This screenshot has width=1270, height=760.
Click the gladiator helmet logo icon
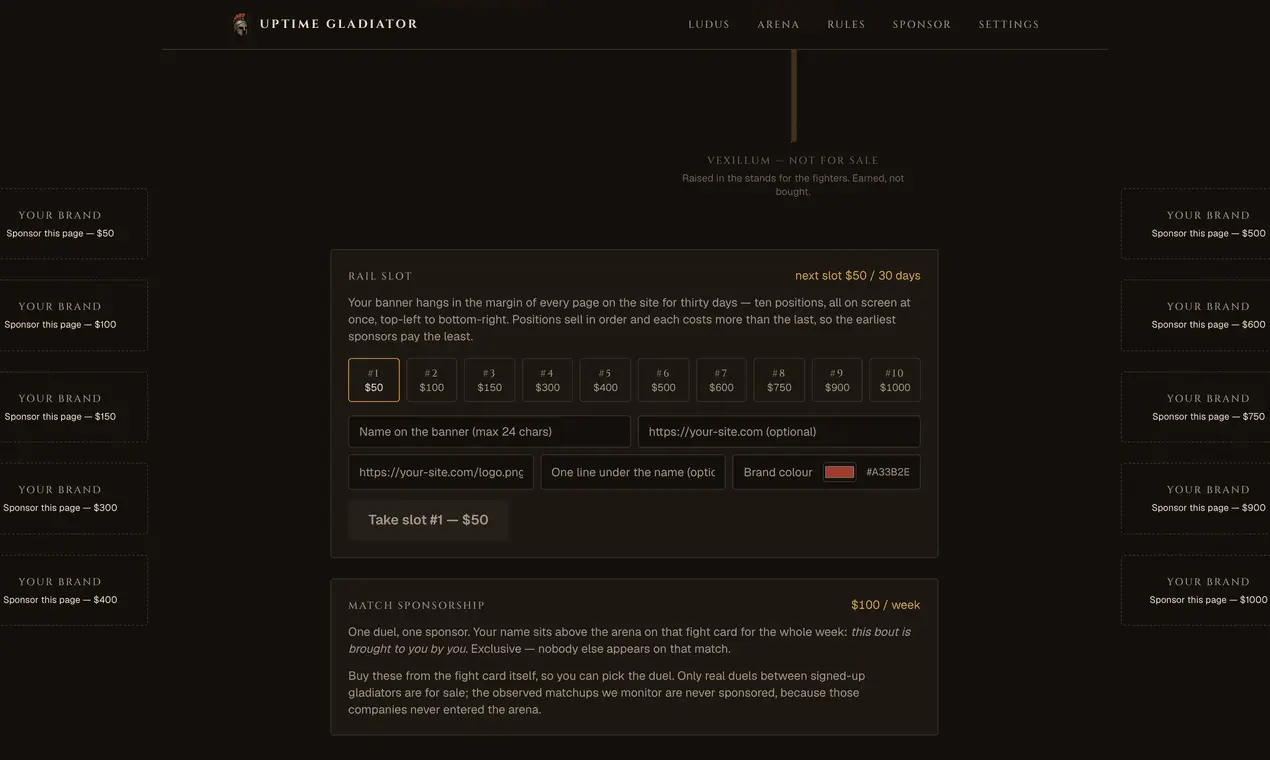pyautogui.click(x=240, y=24)
